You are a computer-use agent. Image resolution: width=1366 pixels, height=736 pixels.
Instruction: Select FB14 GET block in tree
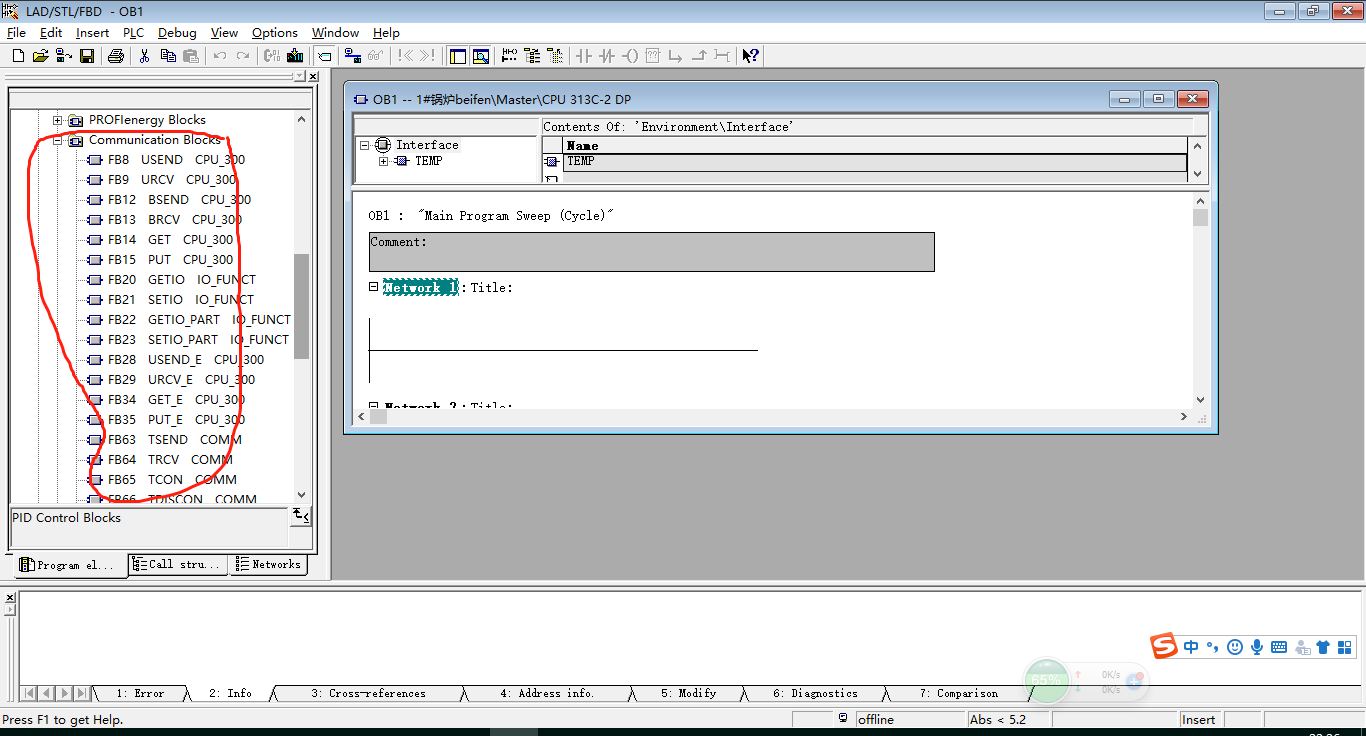[x=158, y=240]
